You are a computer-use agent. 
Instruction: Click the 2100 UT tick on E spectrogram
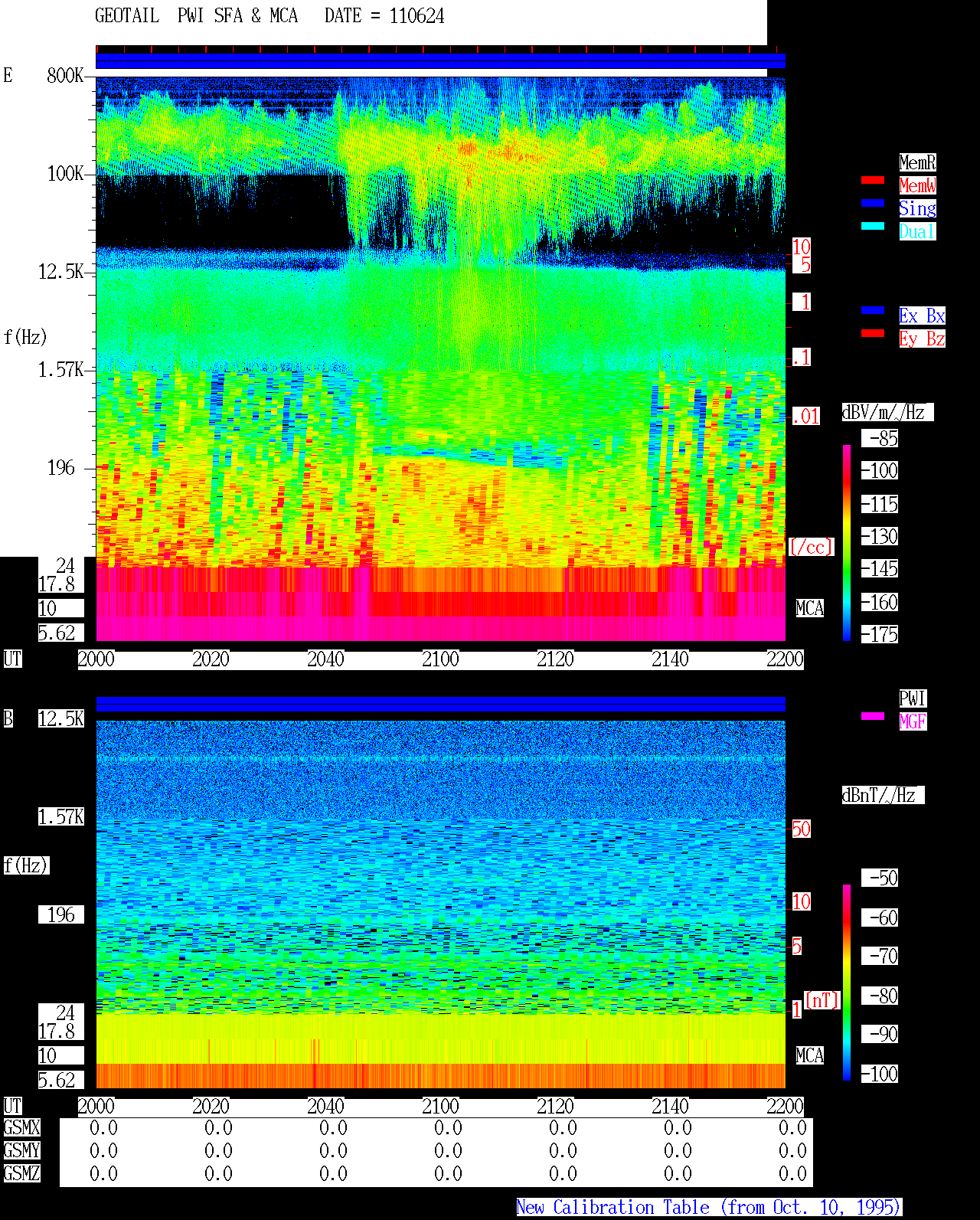441,659
